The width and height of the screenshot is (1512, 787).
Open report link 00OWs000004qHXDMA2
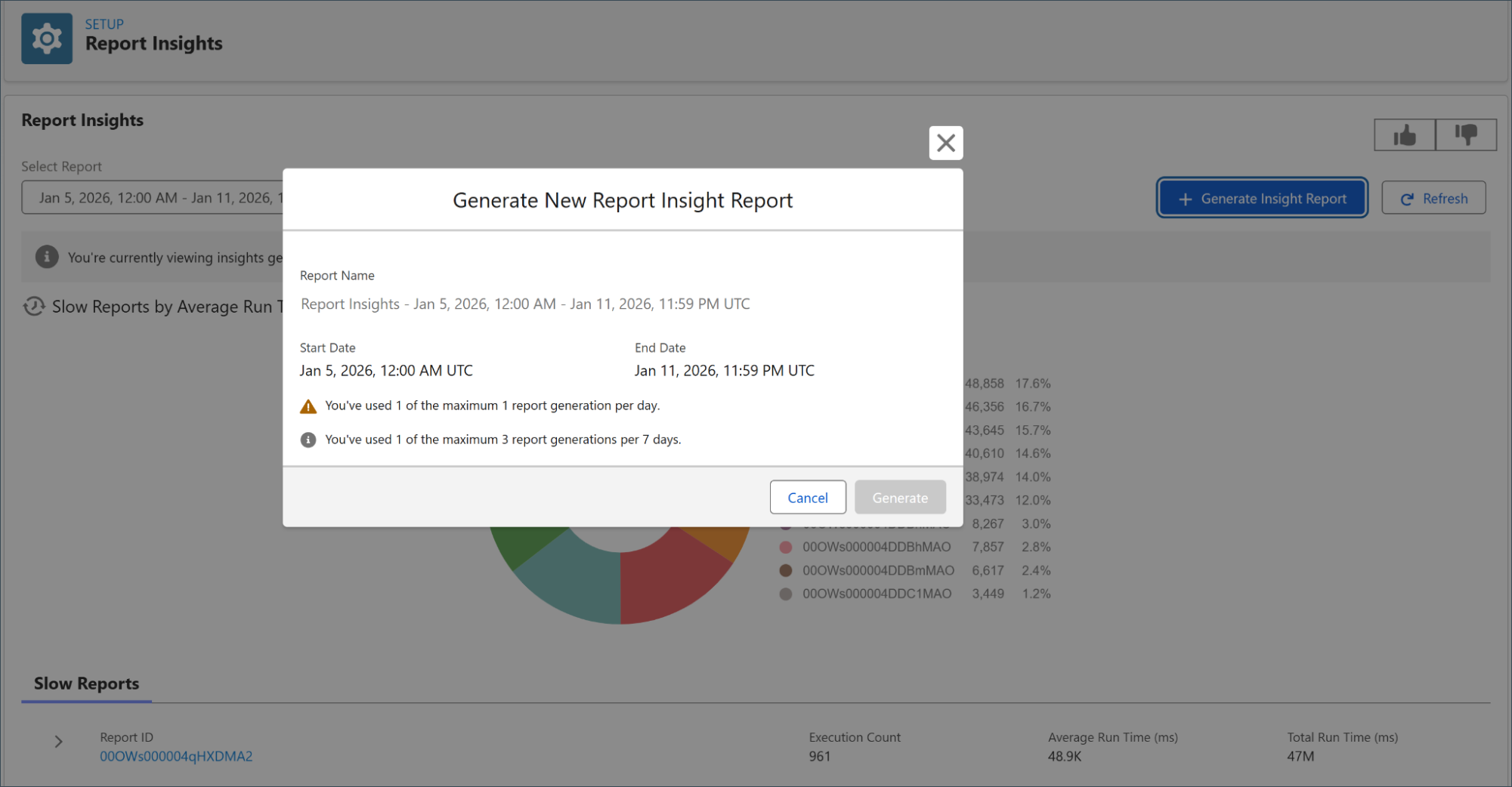pyautogui.click(x=176, y=756)
